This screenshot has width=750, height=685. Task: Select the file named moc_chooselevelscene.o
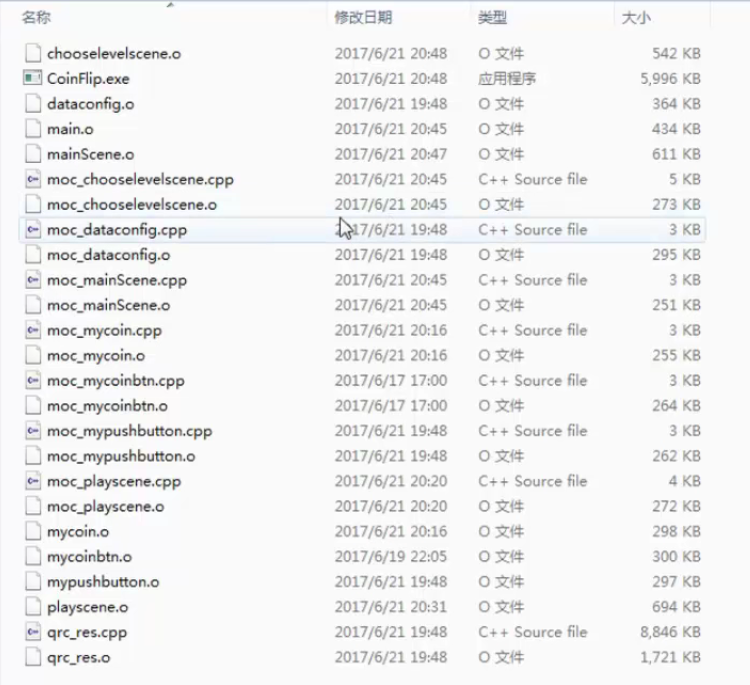coord(132,204)
